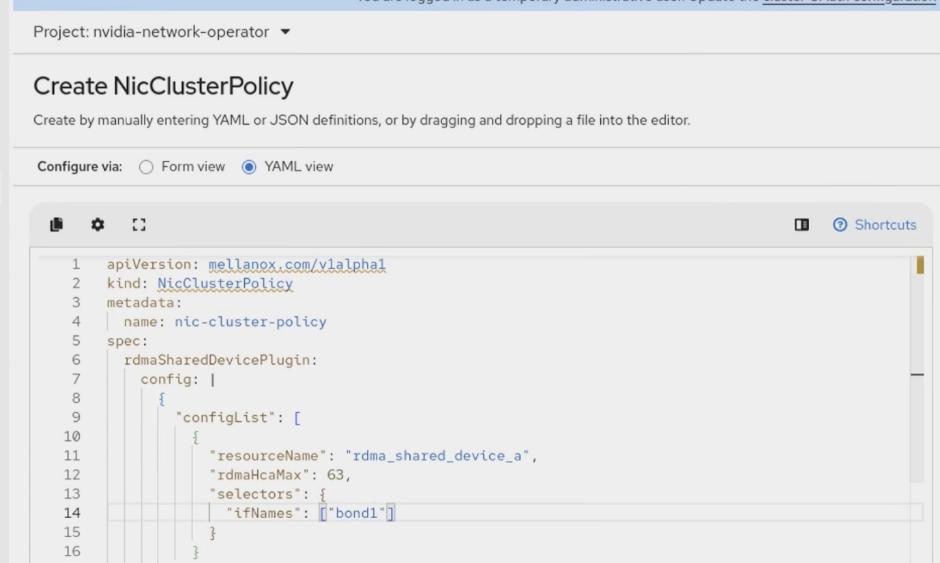Click the editor vertical scrollbar

917,369
